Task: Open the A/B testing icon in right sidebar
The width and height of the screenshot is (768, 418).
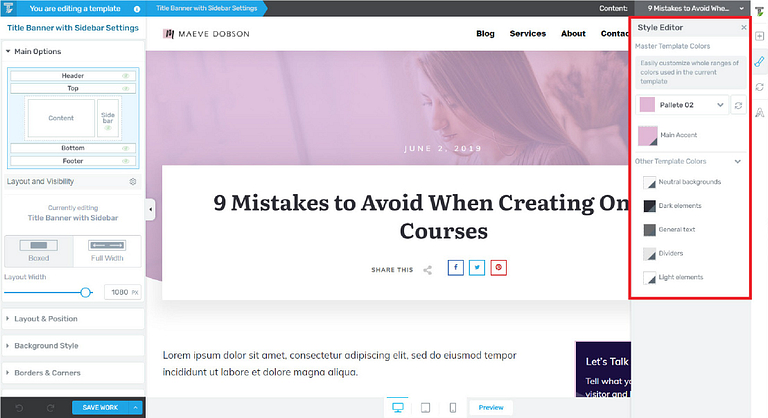Action: point(760,113)
